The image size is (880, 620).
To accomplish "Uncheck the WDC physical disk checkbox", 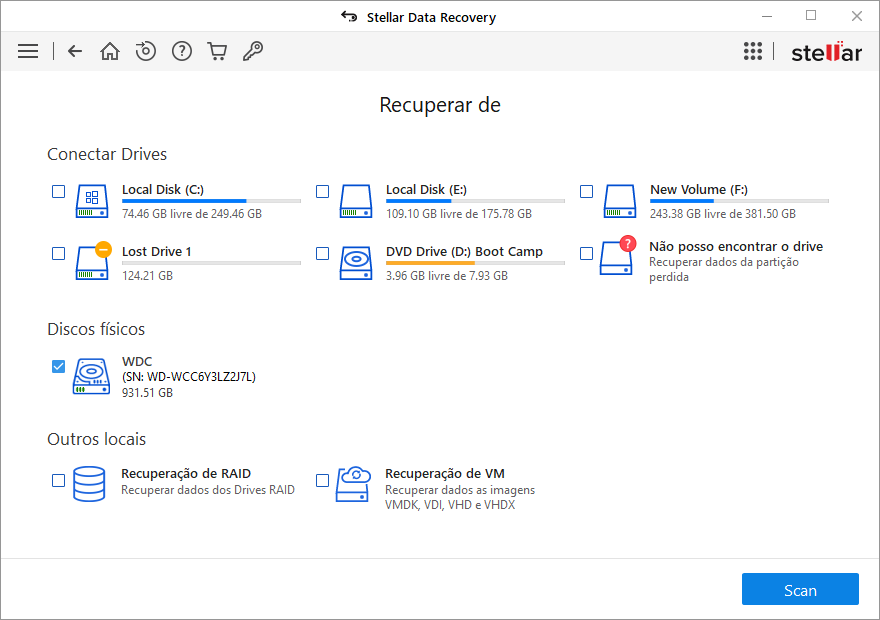I will coord(59,367).
